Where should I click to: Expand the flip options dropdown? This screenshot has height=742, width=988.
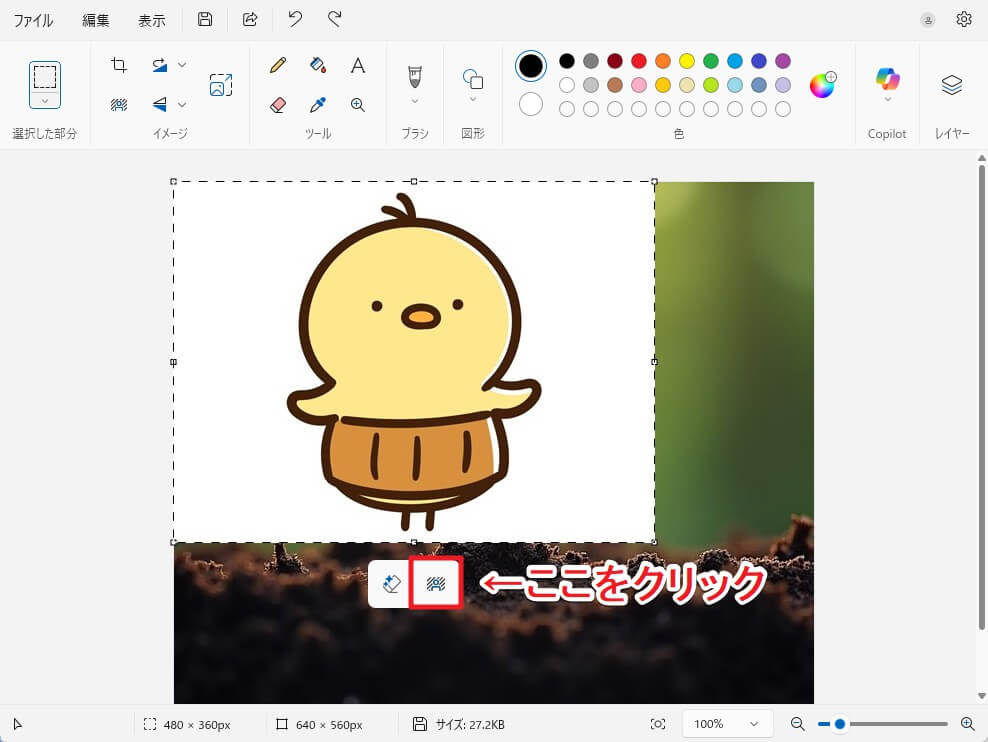182,105
